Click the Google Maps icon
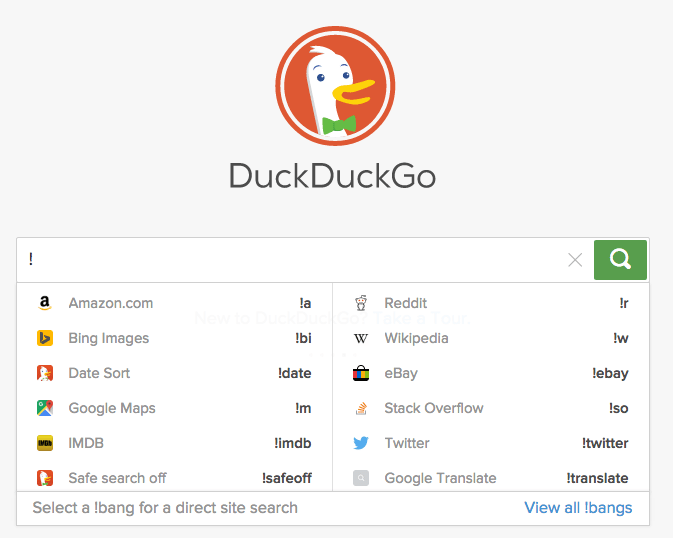 45,408
